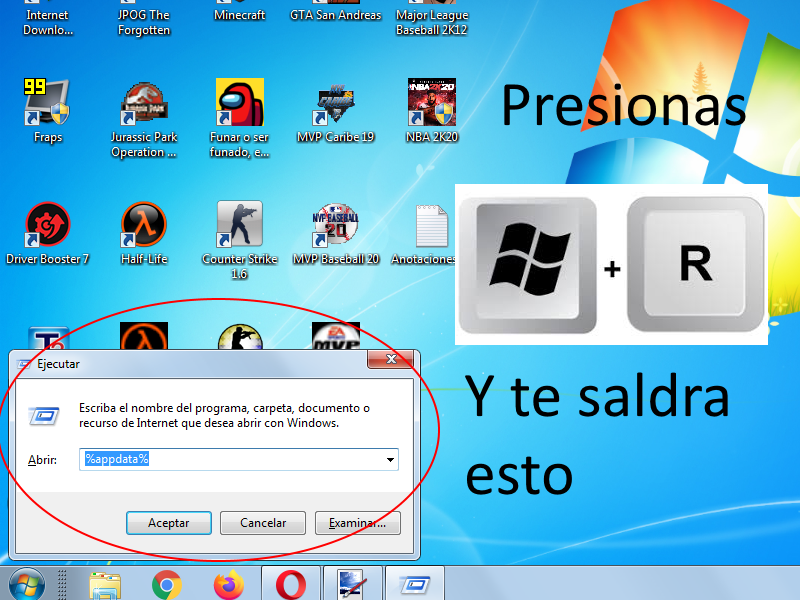The height and width of the screenshot is (600, 800).
Task: Open the MVP Baseball 20 icon
Action: pos(335,227)
